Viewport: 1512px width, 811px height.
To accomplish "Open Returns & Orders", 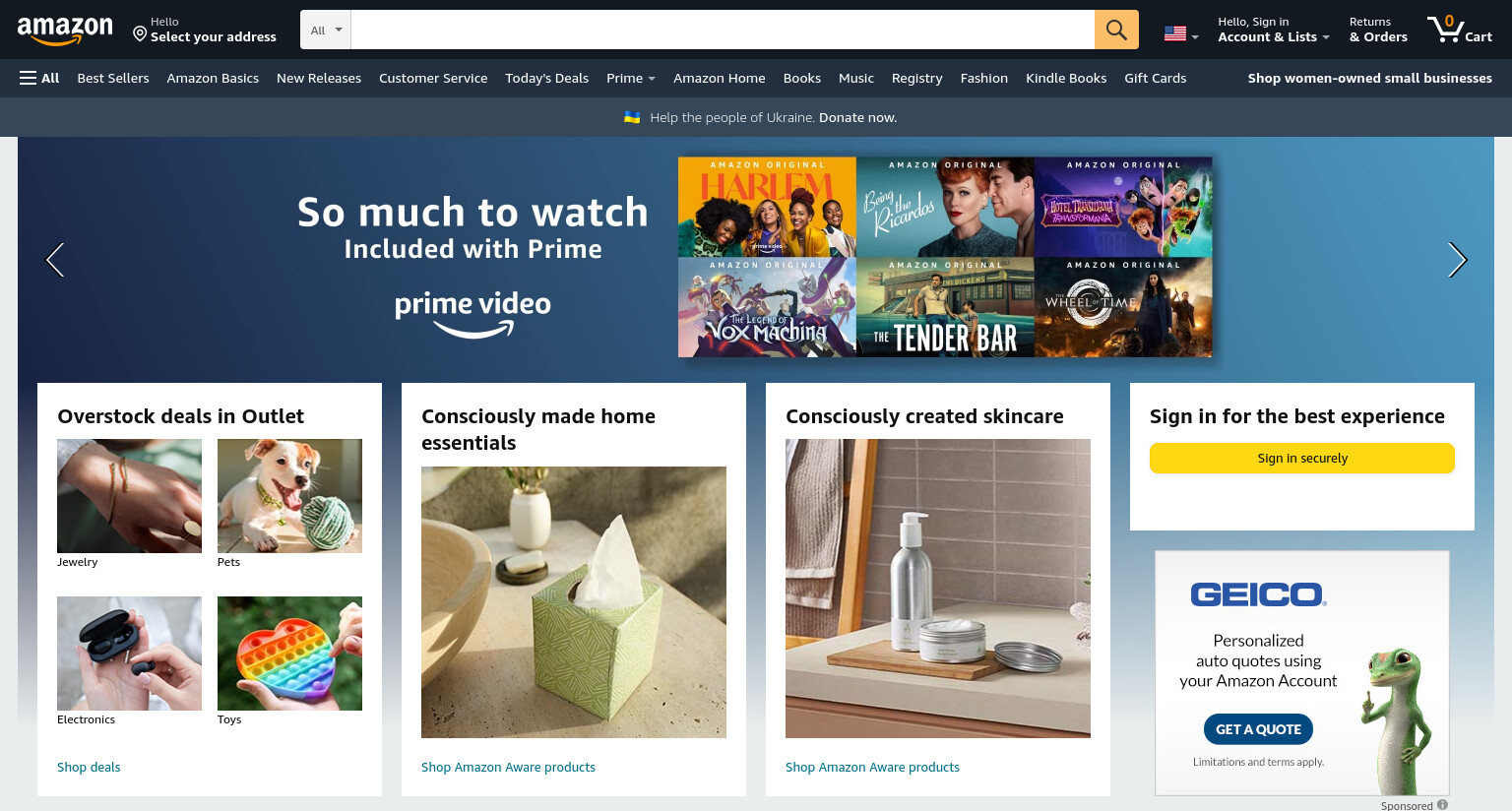I will coord(1378,30).
